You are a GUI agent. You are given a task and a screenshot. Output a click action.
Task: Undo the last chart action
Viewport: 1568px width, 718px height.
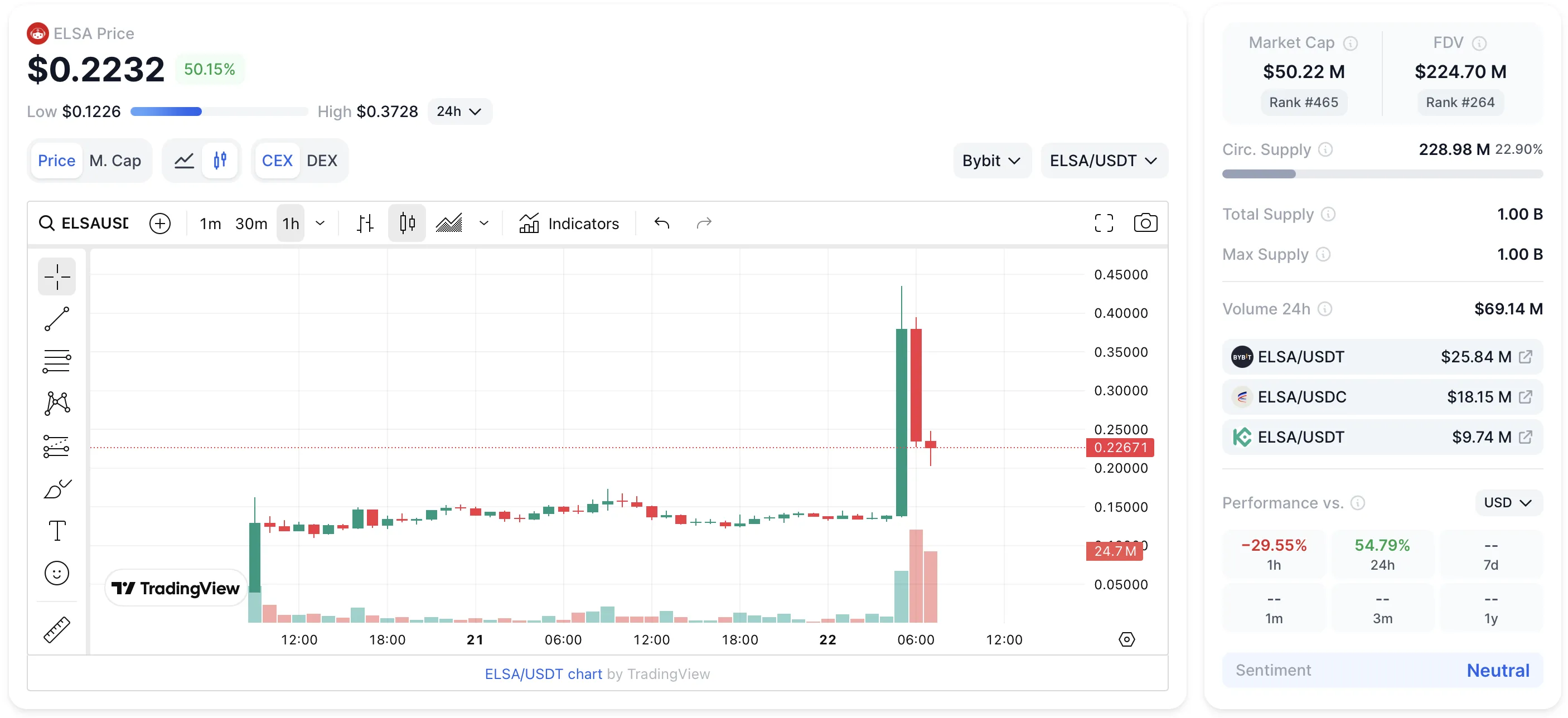tap(662, 224)
